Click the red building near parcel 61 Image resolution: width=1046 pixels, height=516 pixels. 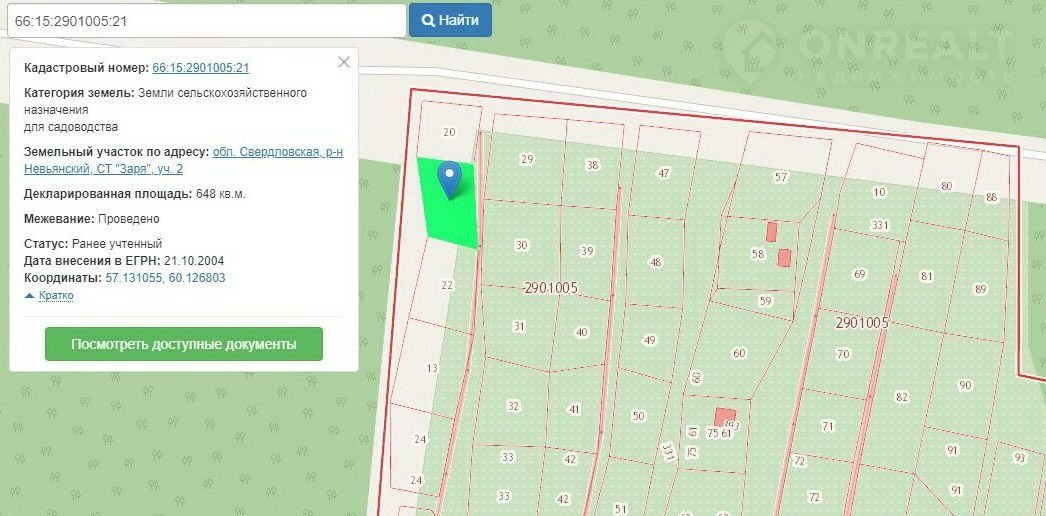725,415
